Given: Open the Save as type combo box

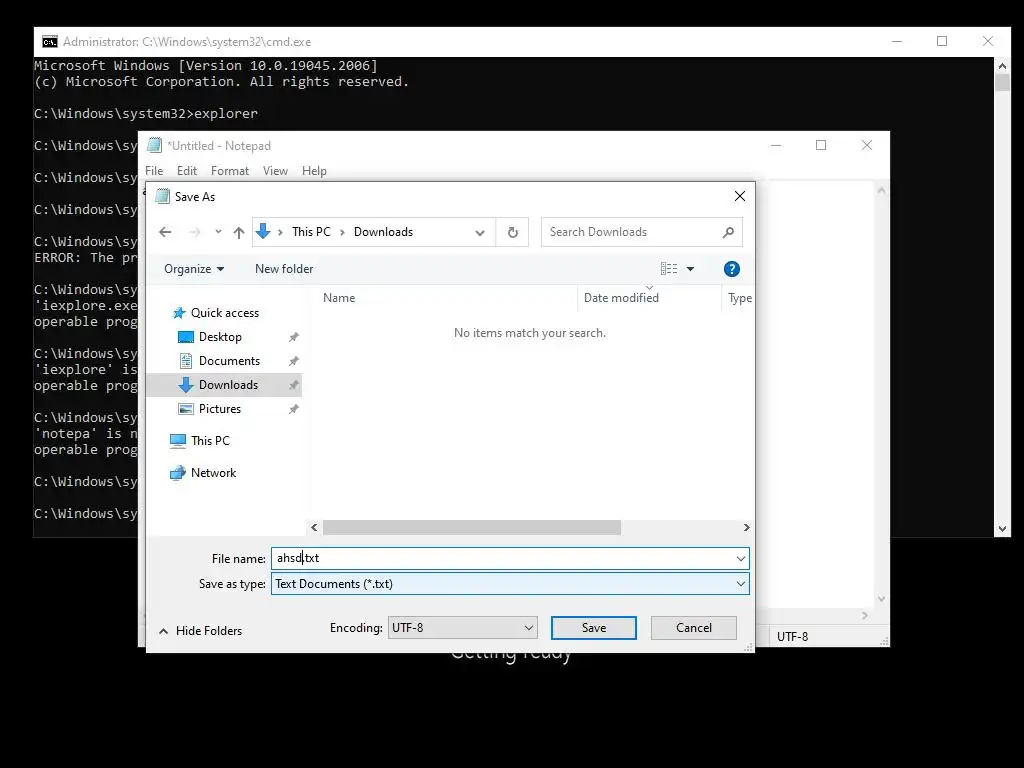Looking at the screenshot, I should click(x=510, y=584).
